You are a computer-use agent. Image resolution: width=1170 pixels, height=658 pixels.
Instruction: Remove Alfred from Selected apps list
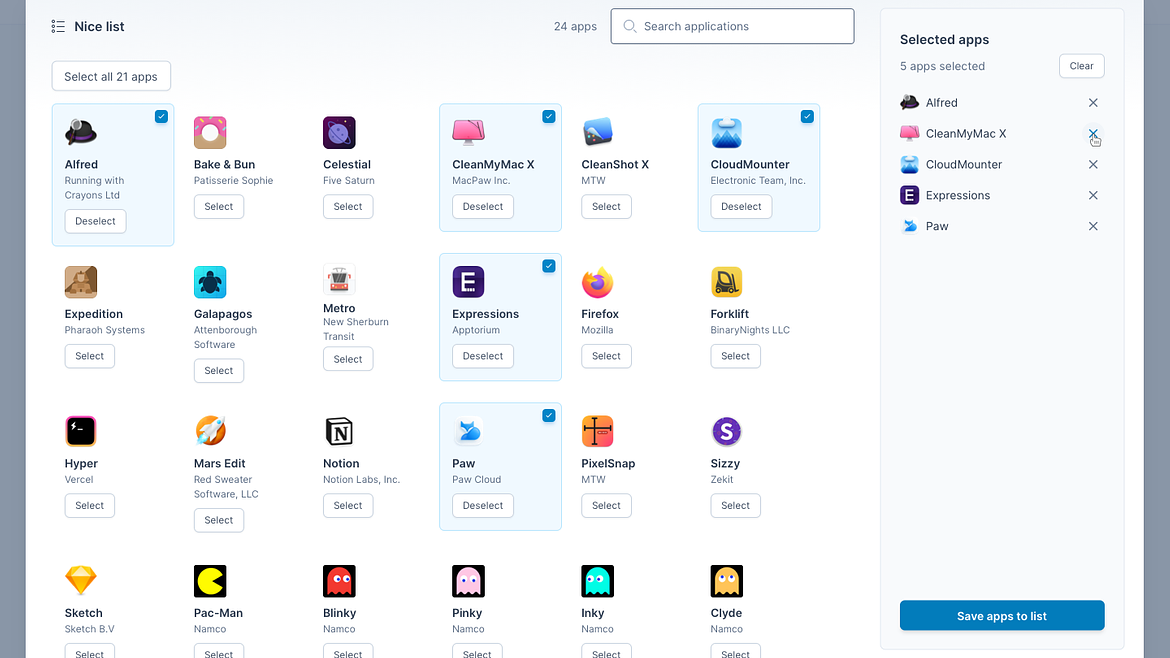coord(1093,103)
